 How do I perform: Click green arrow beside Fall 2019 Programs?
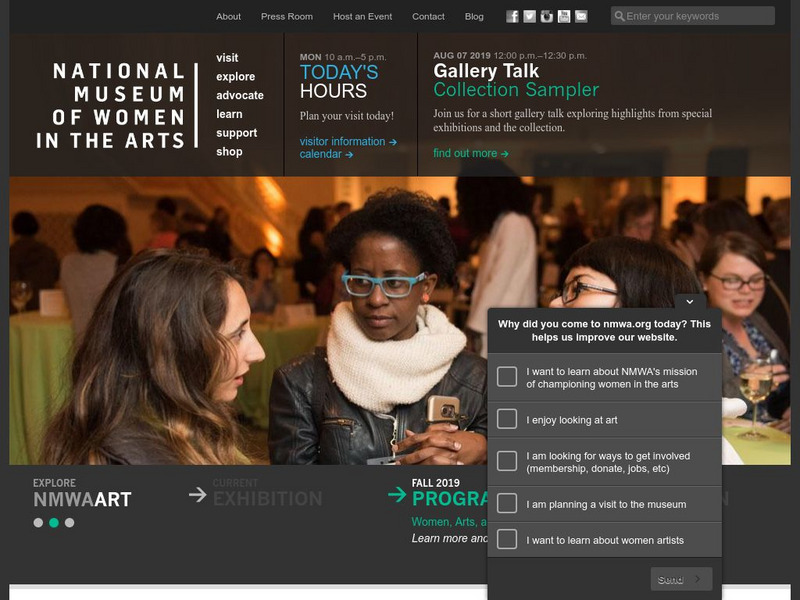(397, 494)
